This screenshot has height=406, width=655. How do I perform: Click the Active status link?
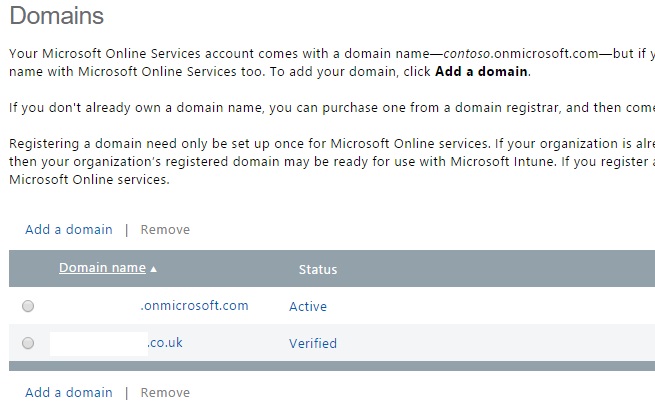click(308, 306)
